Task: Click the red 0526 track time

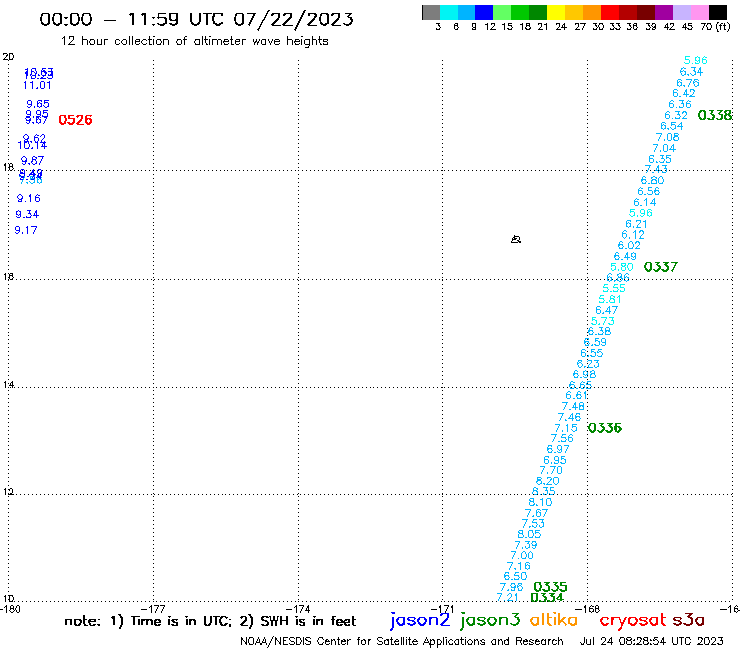Action: point(75,120)
